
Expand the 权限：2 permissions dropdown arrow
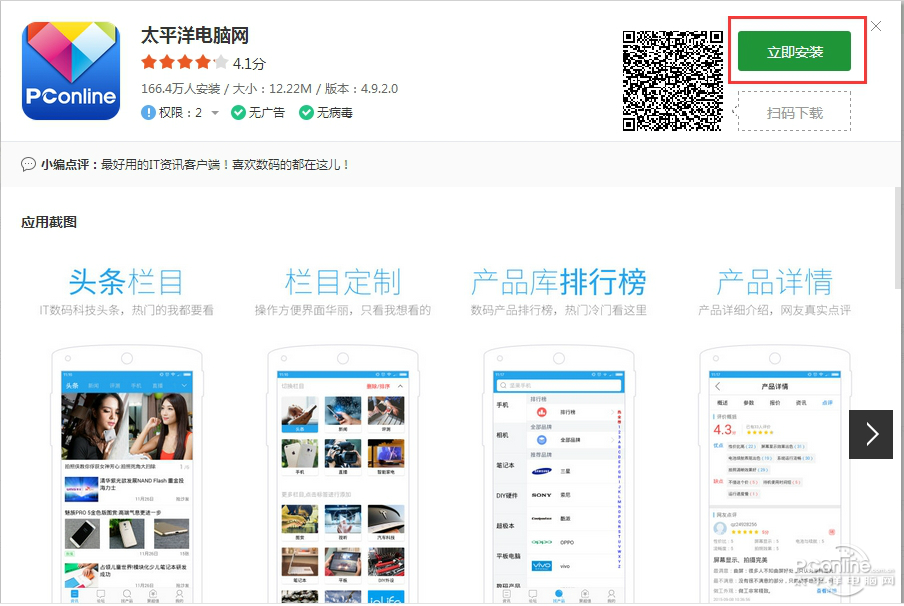215,112
